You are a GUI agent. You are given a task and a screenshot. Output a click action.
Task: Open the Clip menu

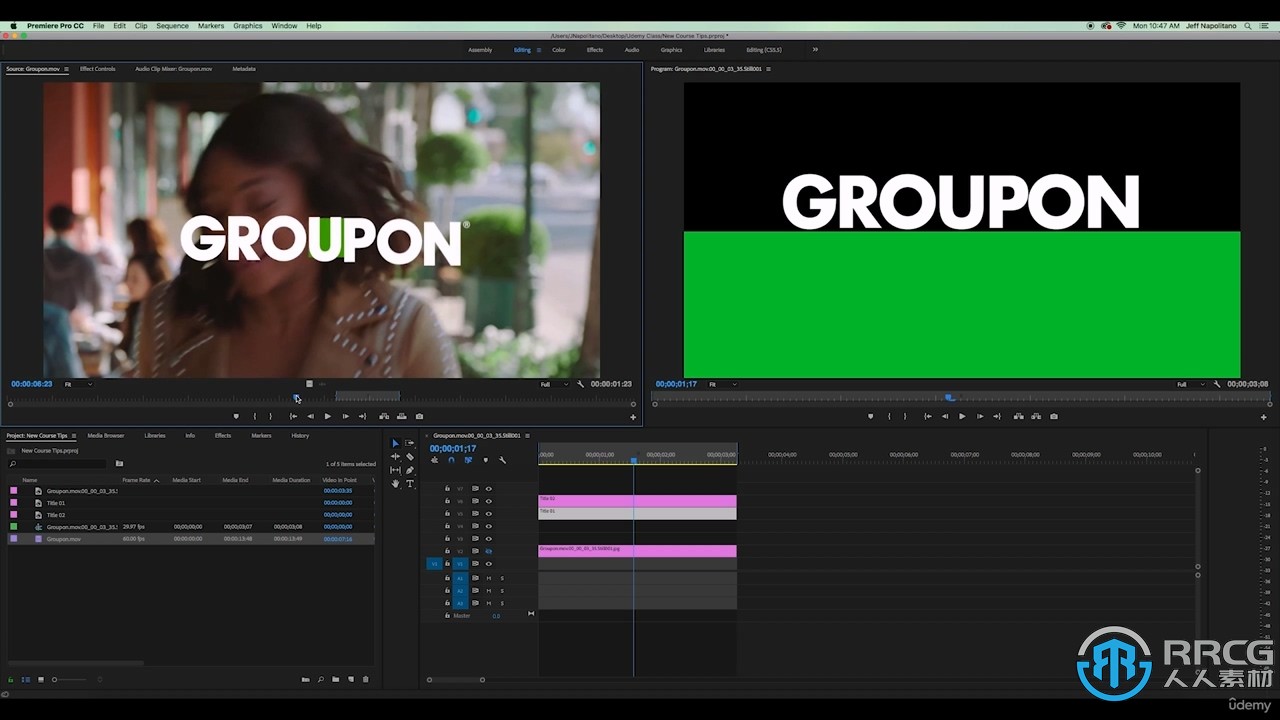[x=141, y=26]
